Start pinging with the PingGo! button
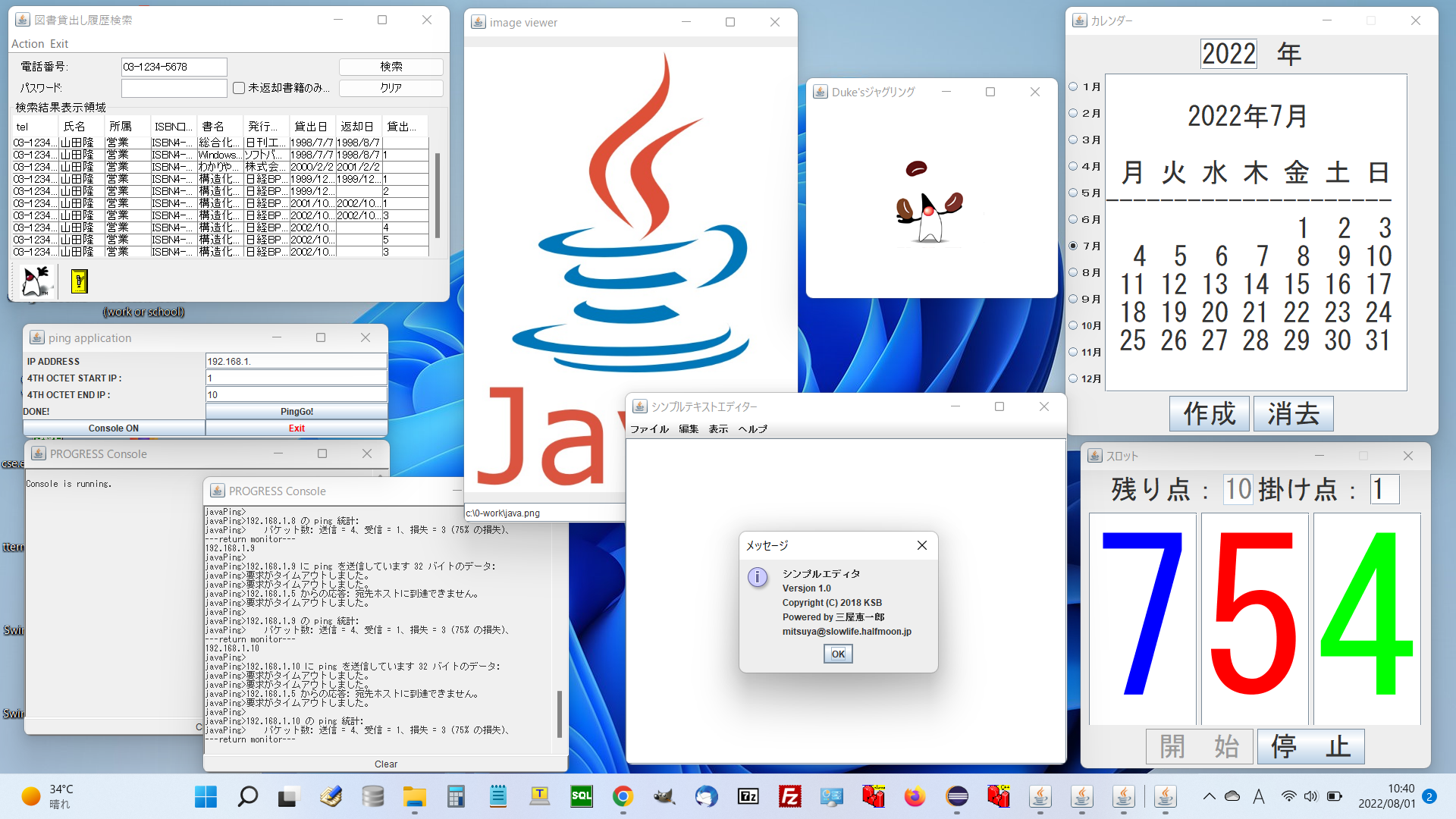The image size is (1456, 819). tap(297, 412)
